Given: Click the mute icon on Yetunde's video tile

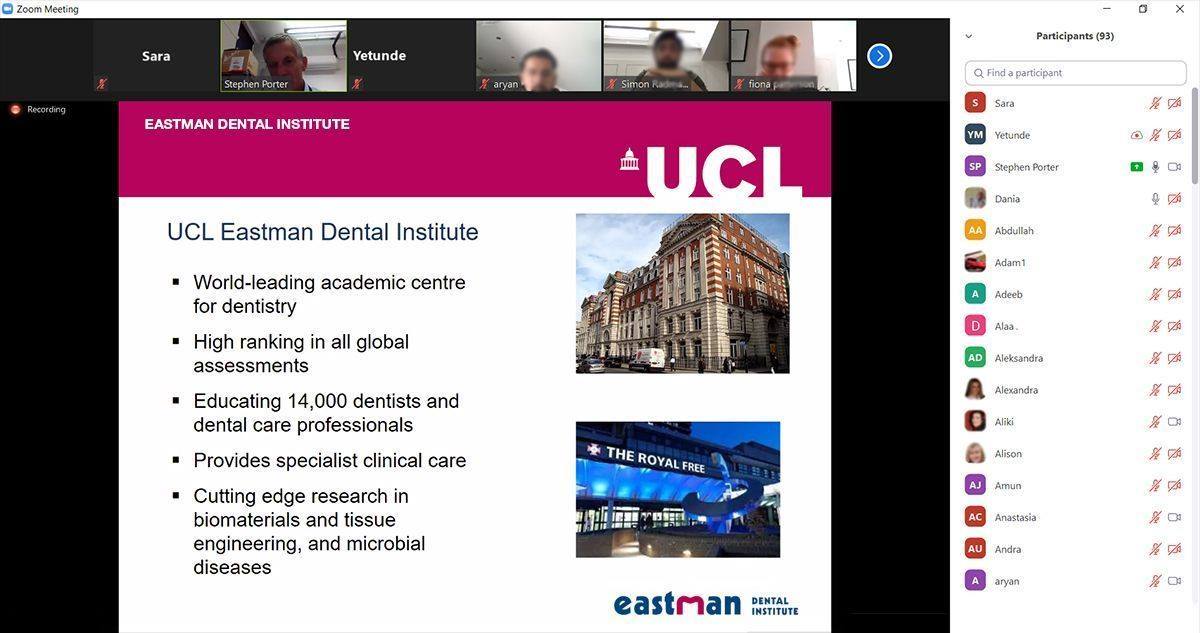Looking at the screenshot, I should coord(357,84).
